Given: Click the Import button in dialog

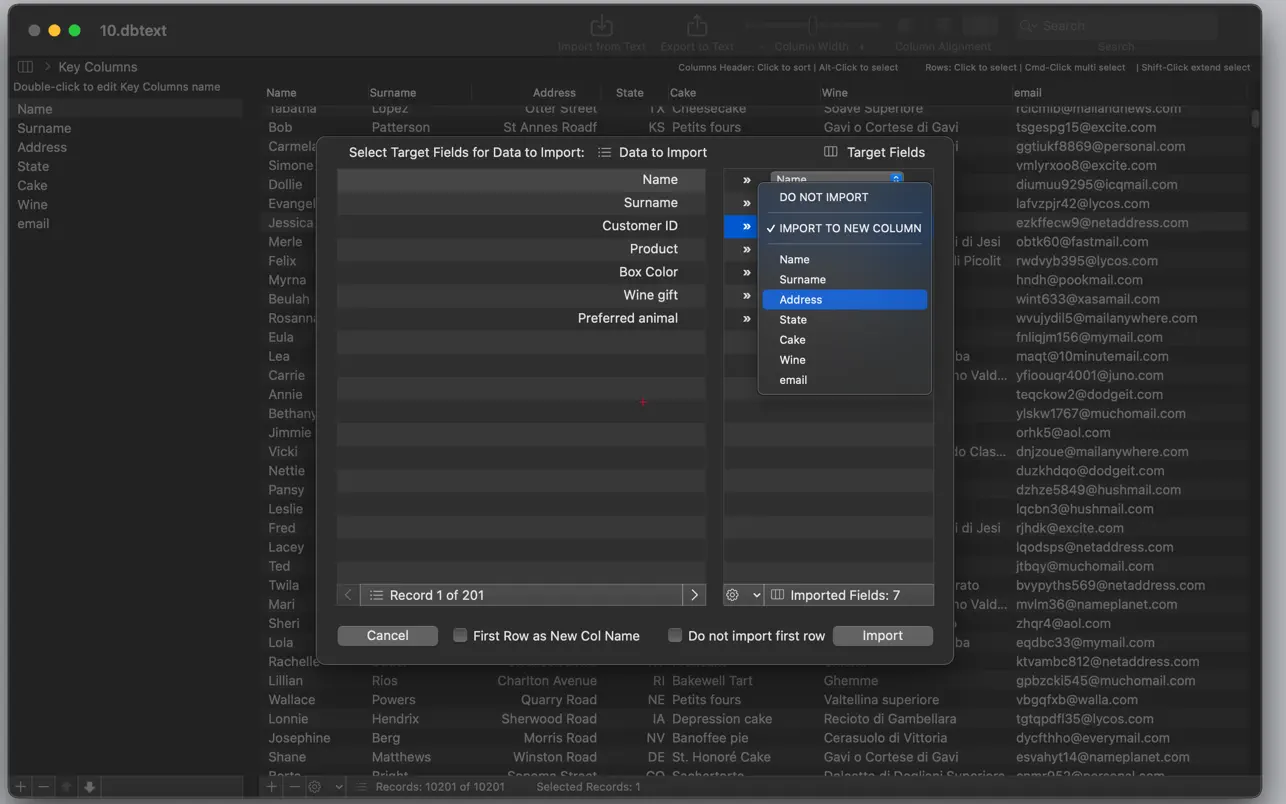Looking at the screenshot, I should [882, 636].
